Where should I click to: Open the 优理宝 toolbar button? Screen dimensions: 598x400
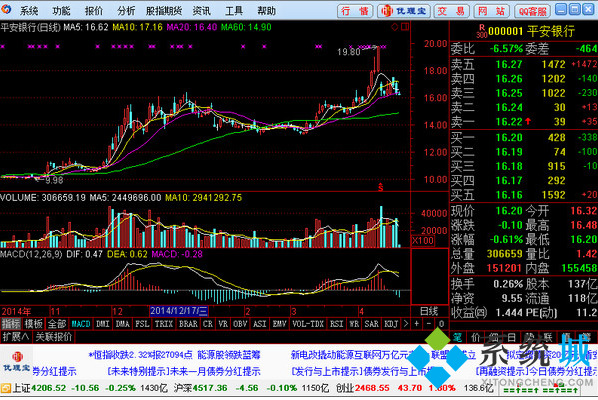(404, 11)
